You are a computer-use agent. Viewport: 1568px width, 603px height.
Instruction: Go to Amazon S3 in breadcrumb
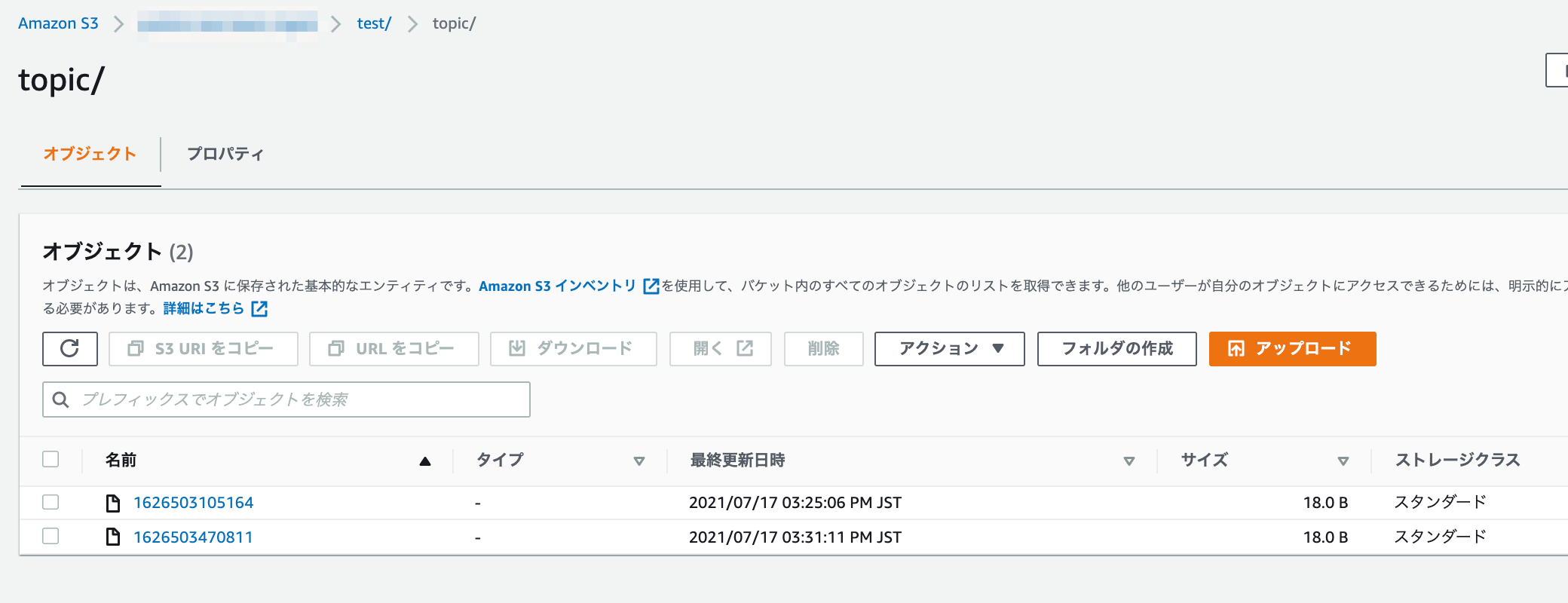point(58,23)
